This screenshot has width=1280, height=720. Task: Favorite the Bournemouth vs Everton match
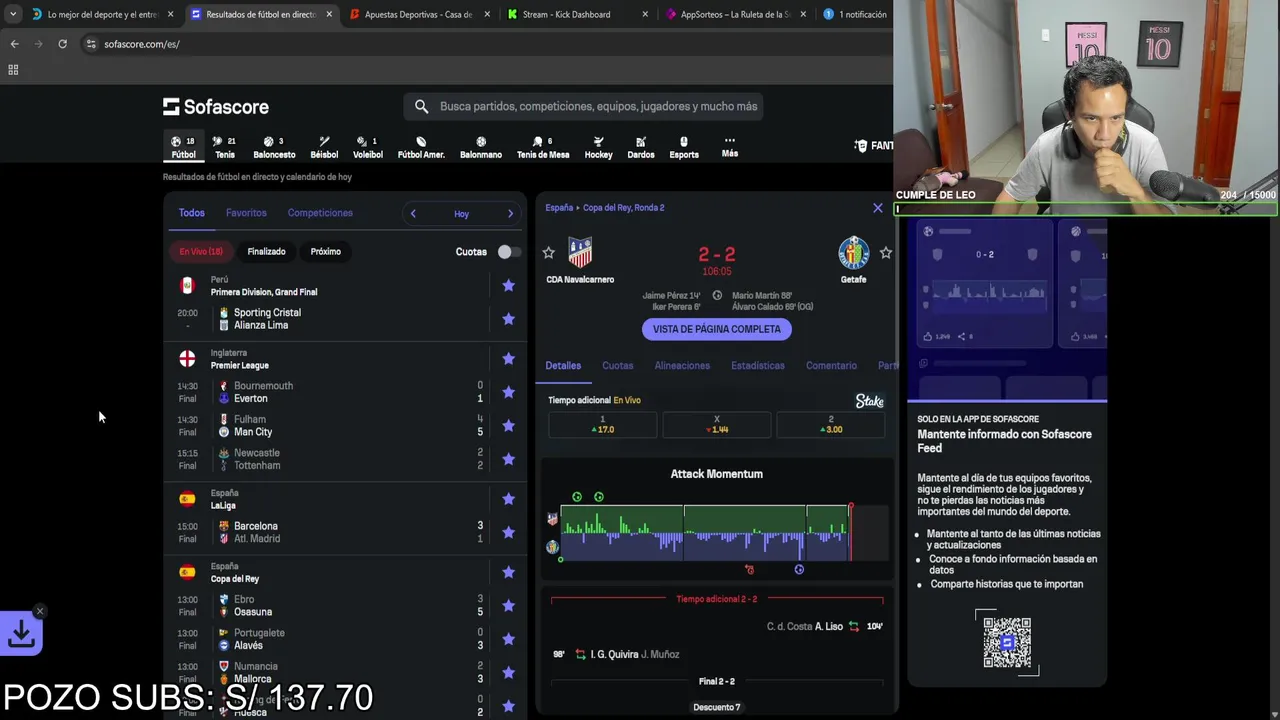click(508, 392)
